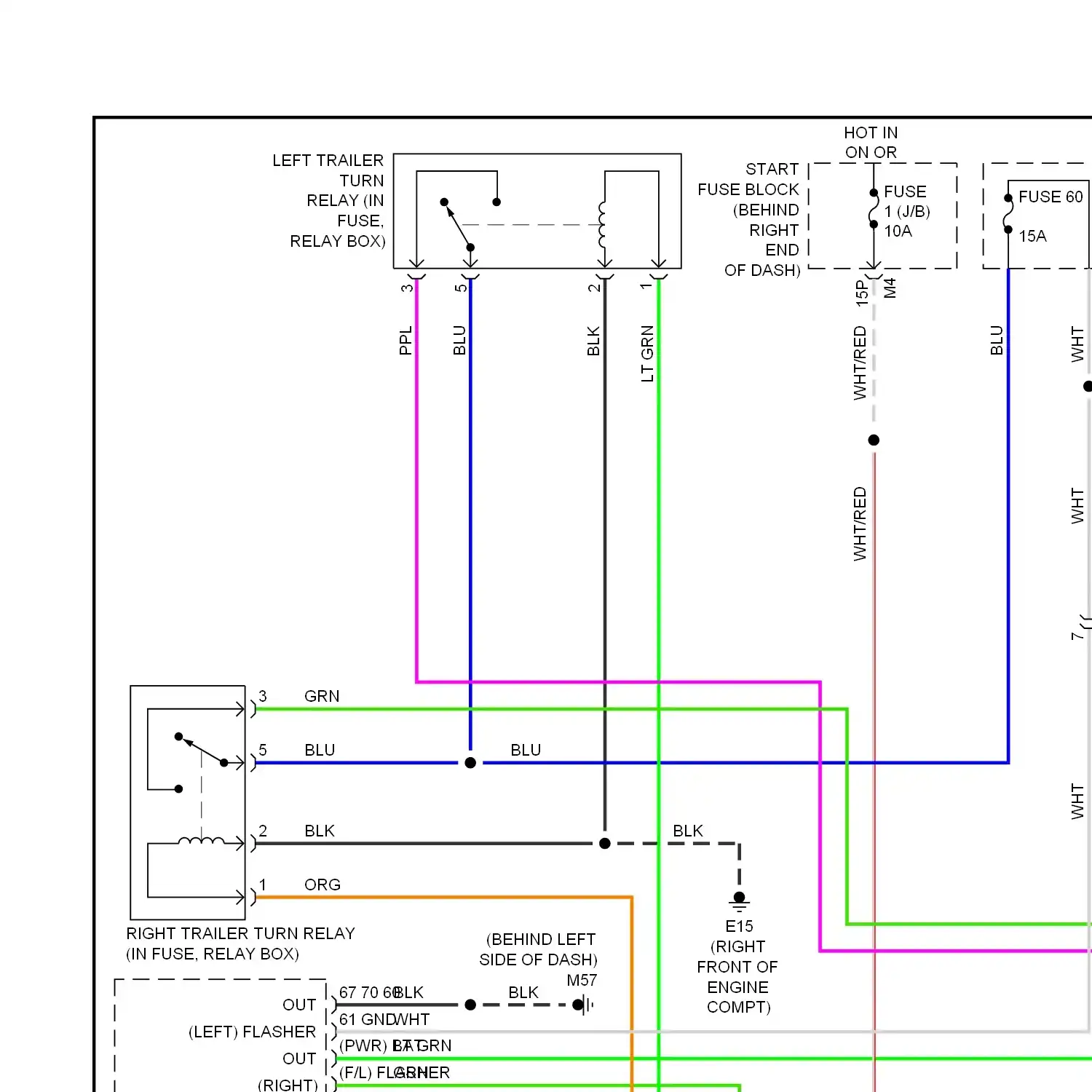Click the BLK label next to M57 ground
The image size is (1092, 1092).
[523, 992]
